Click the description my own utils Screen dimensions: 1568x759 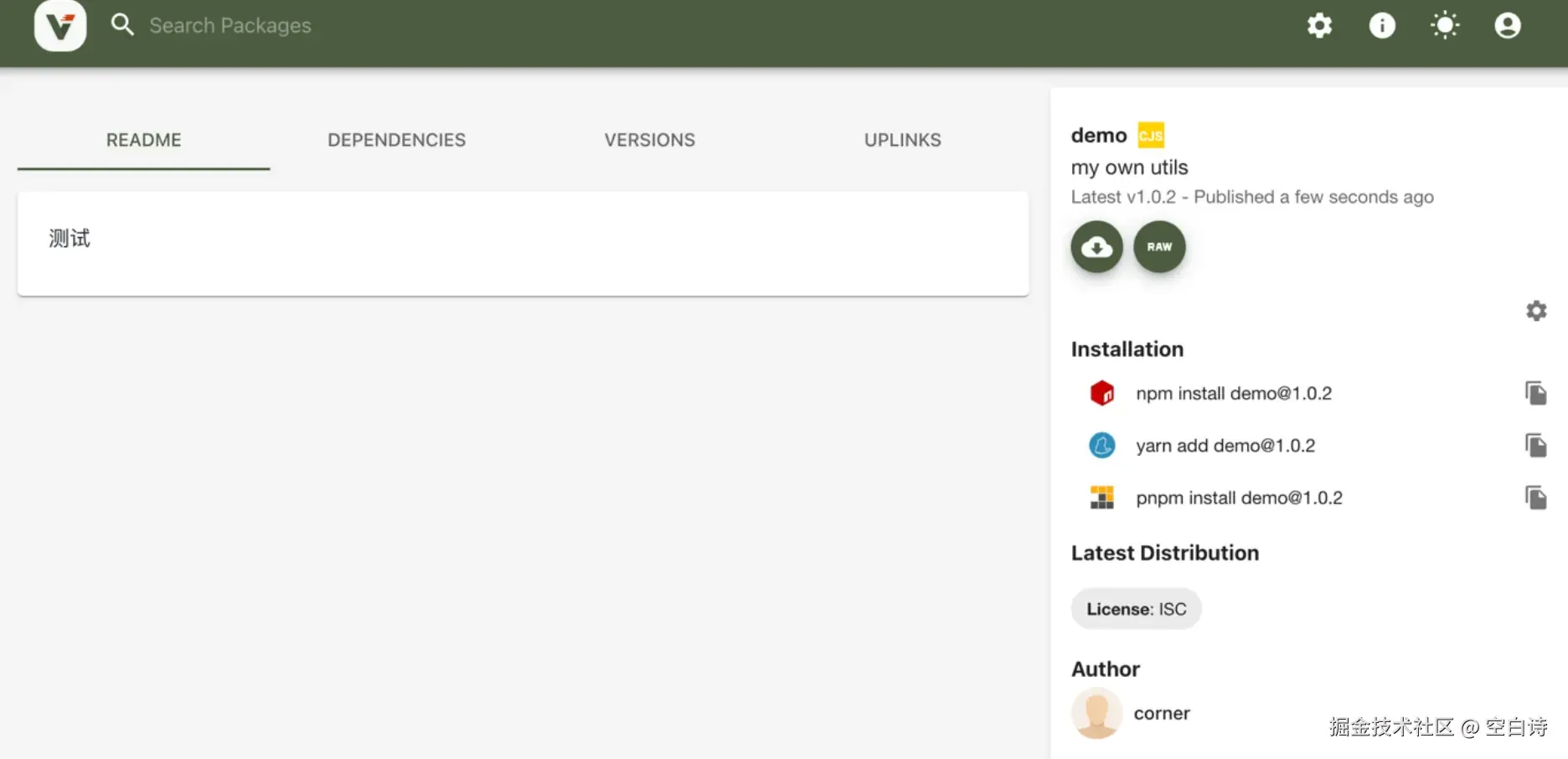(x=1129, y=168)
